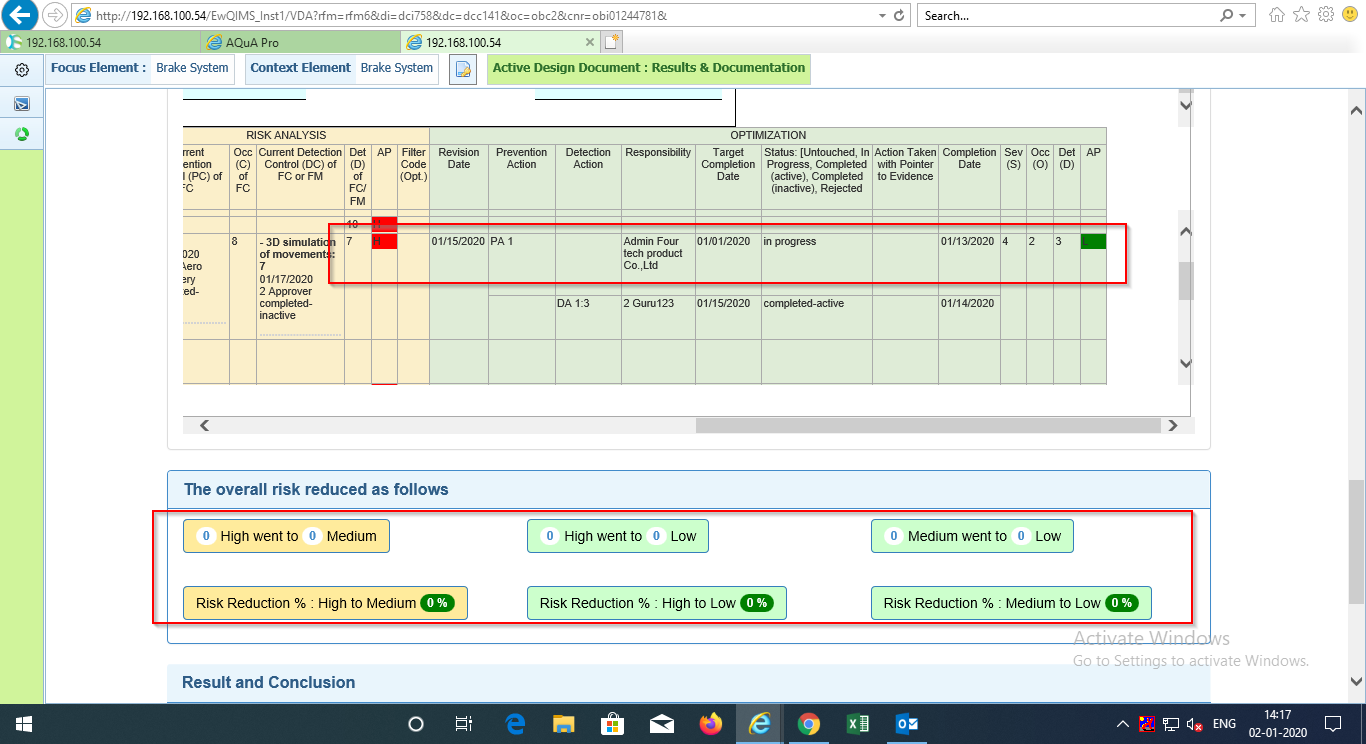Click the table's horizontal scroll left arrow

(204, 425)
